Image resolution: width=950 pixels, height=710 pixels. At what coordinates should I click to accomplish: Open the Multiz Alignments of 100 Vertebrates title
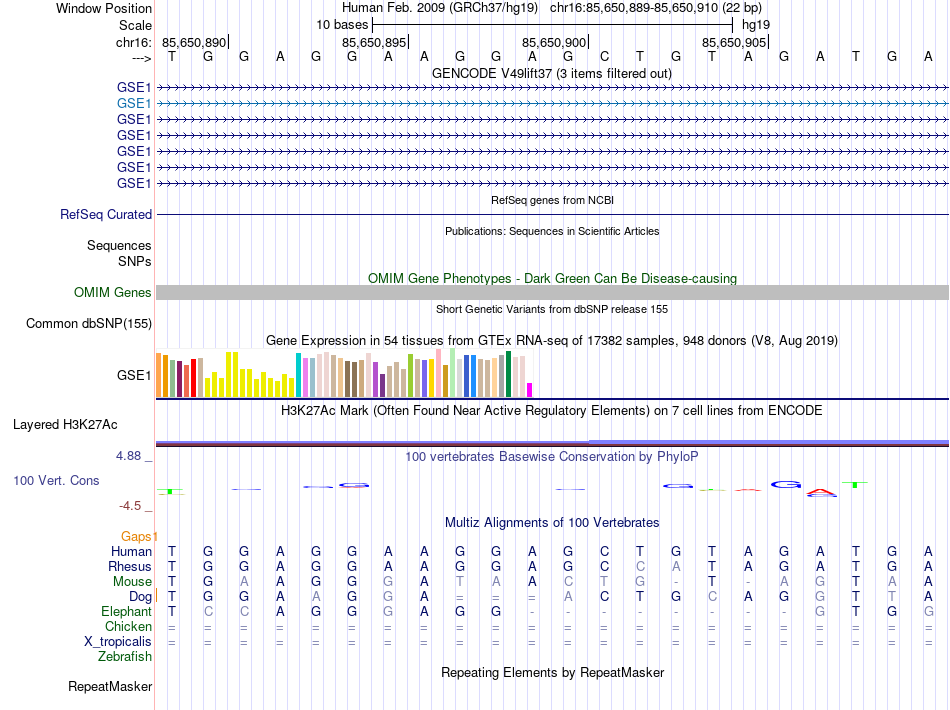coord(551,523)
